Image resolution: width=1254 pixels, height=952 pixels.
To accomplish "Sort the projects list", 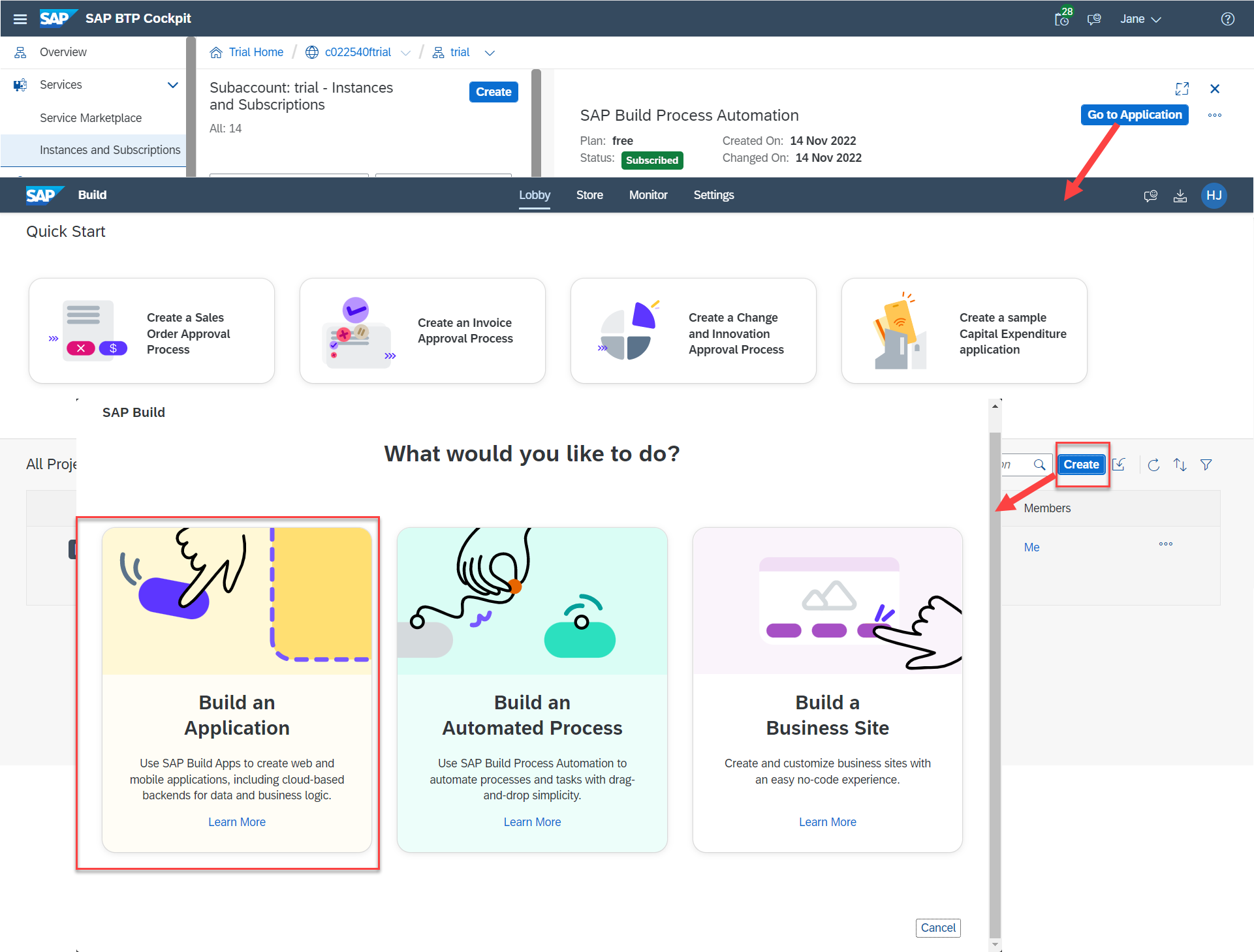I will coord(1180,465).
